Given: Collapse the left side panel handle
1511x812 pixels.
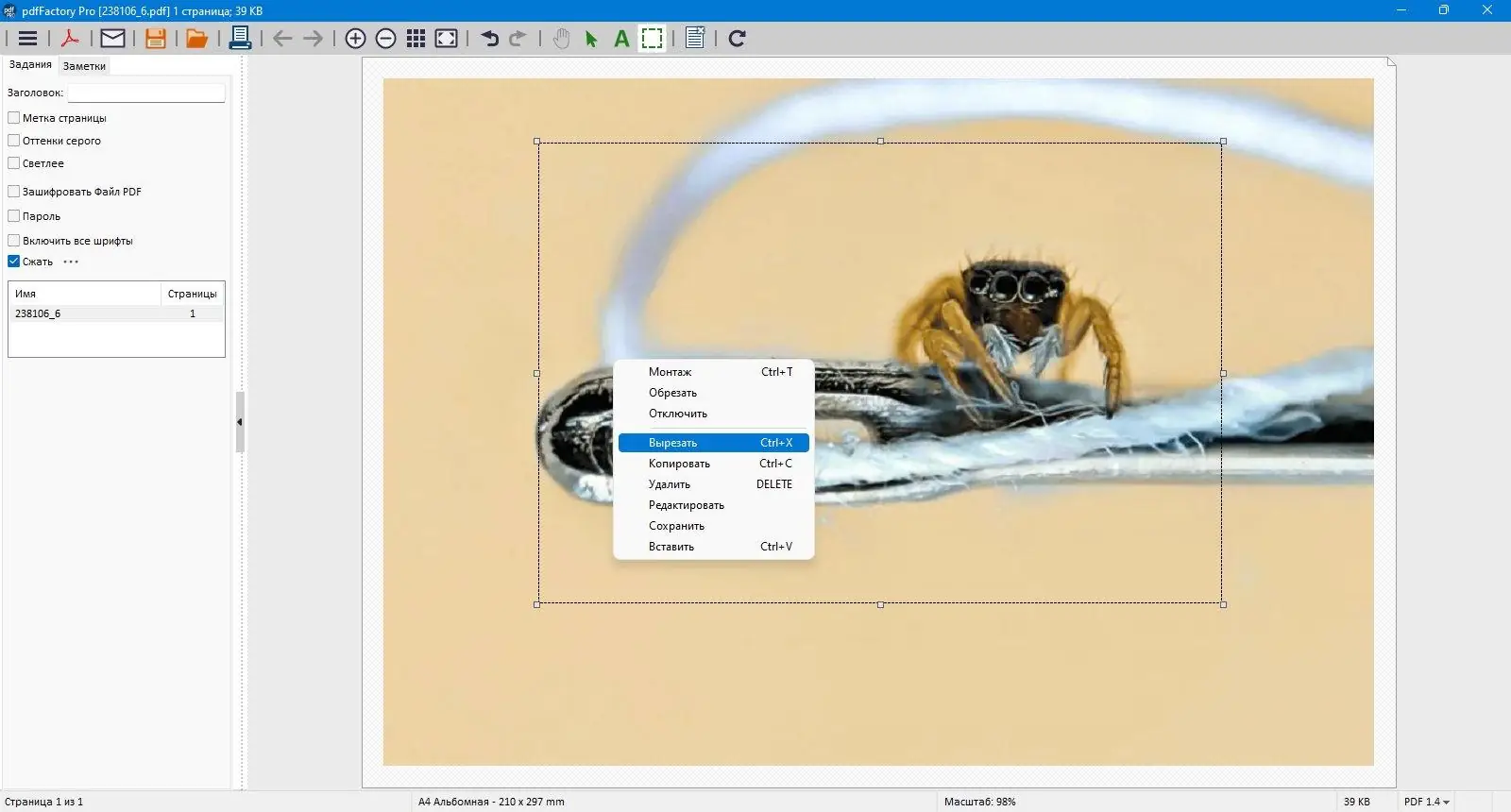Looking at the screenshot, I should tap(240, 422).
